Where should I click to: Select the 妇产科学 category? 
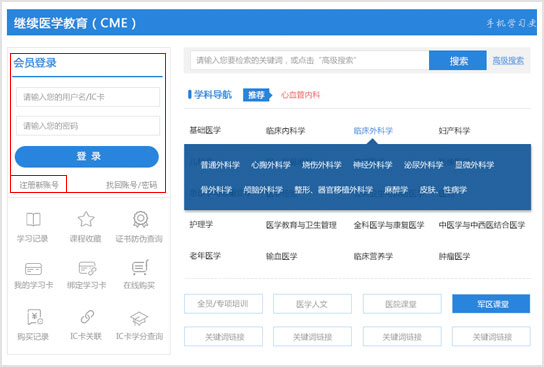tap(454, 131)
